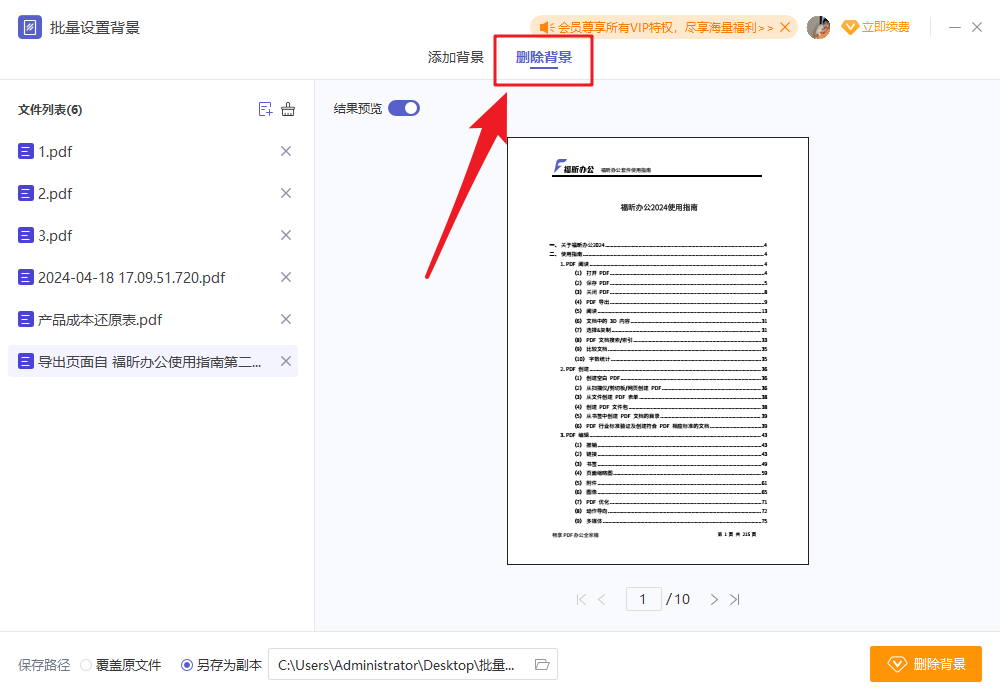Remove 2.pdf from the list
This screenshot has height=696, width=1000.
(286, 193)
